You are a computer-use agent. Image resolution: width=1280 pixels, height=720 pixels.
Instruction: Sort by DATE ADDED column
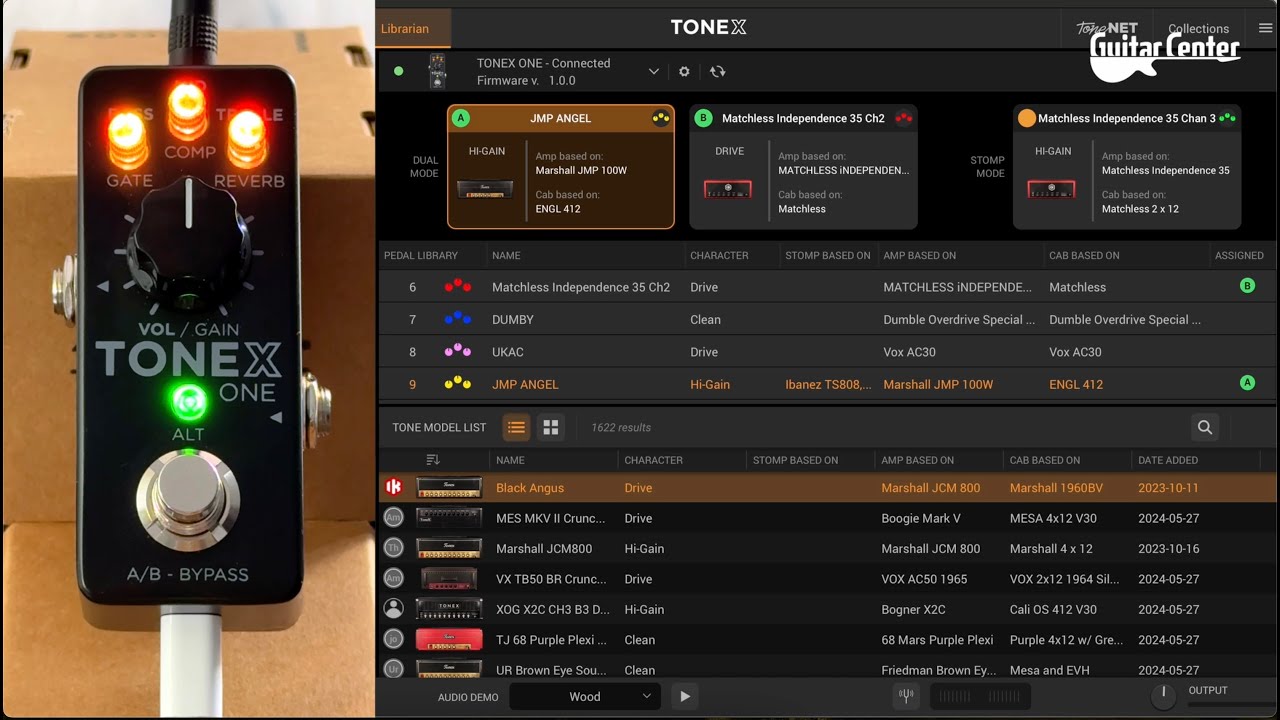tap(1168, 460)
